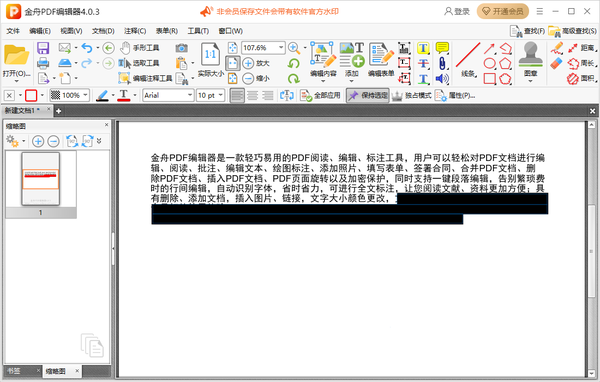Viewport: 600px width, 382px height.
Task: Click the yellow sticky note comment icon
Action: tap(442, 48)
